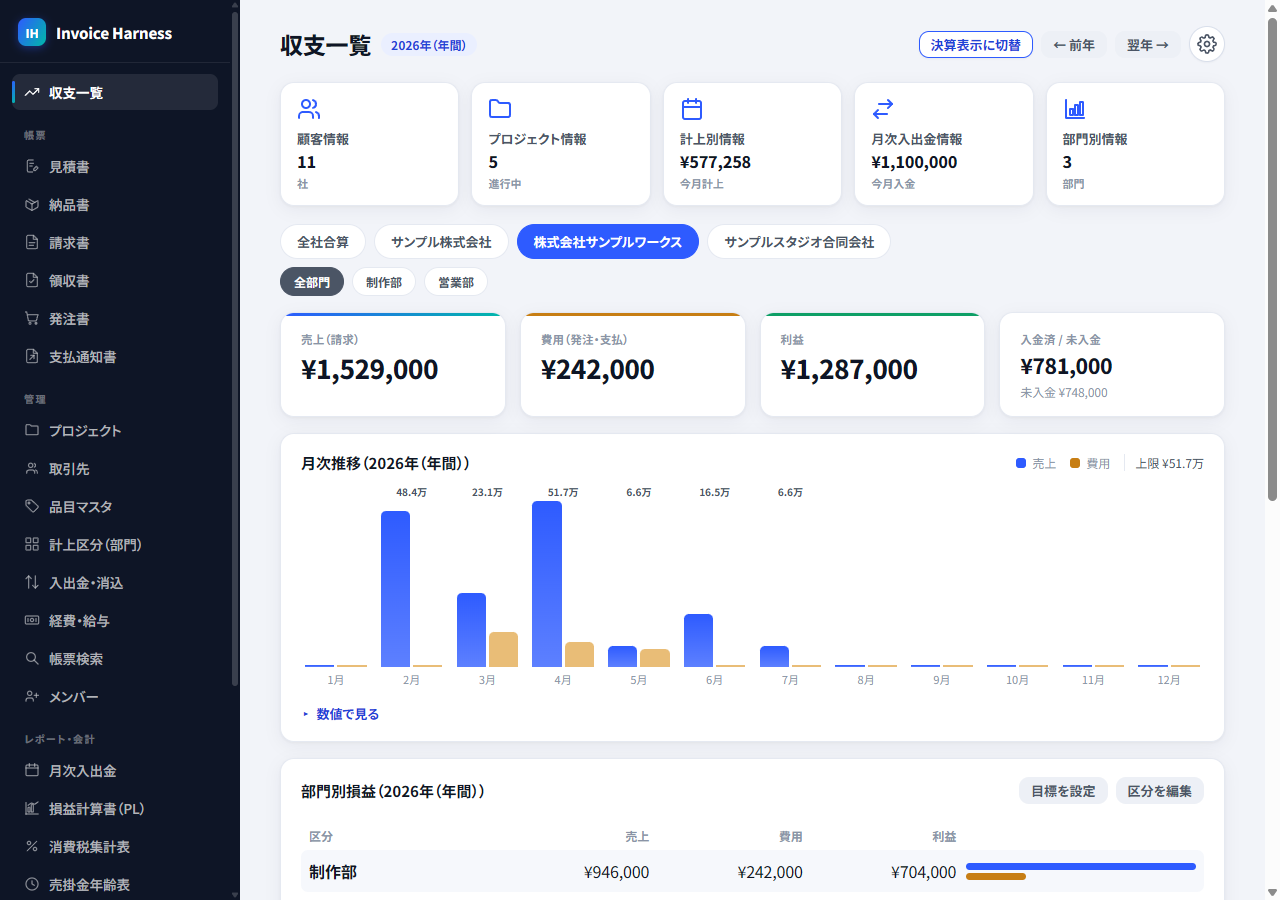Click the 部門別情報 bar chart icon
1280x900 pixels.
coord(1075,109)
